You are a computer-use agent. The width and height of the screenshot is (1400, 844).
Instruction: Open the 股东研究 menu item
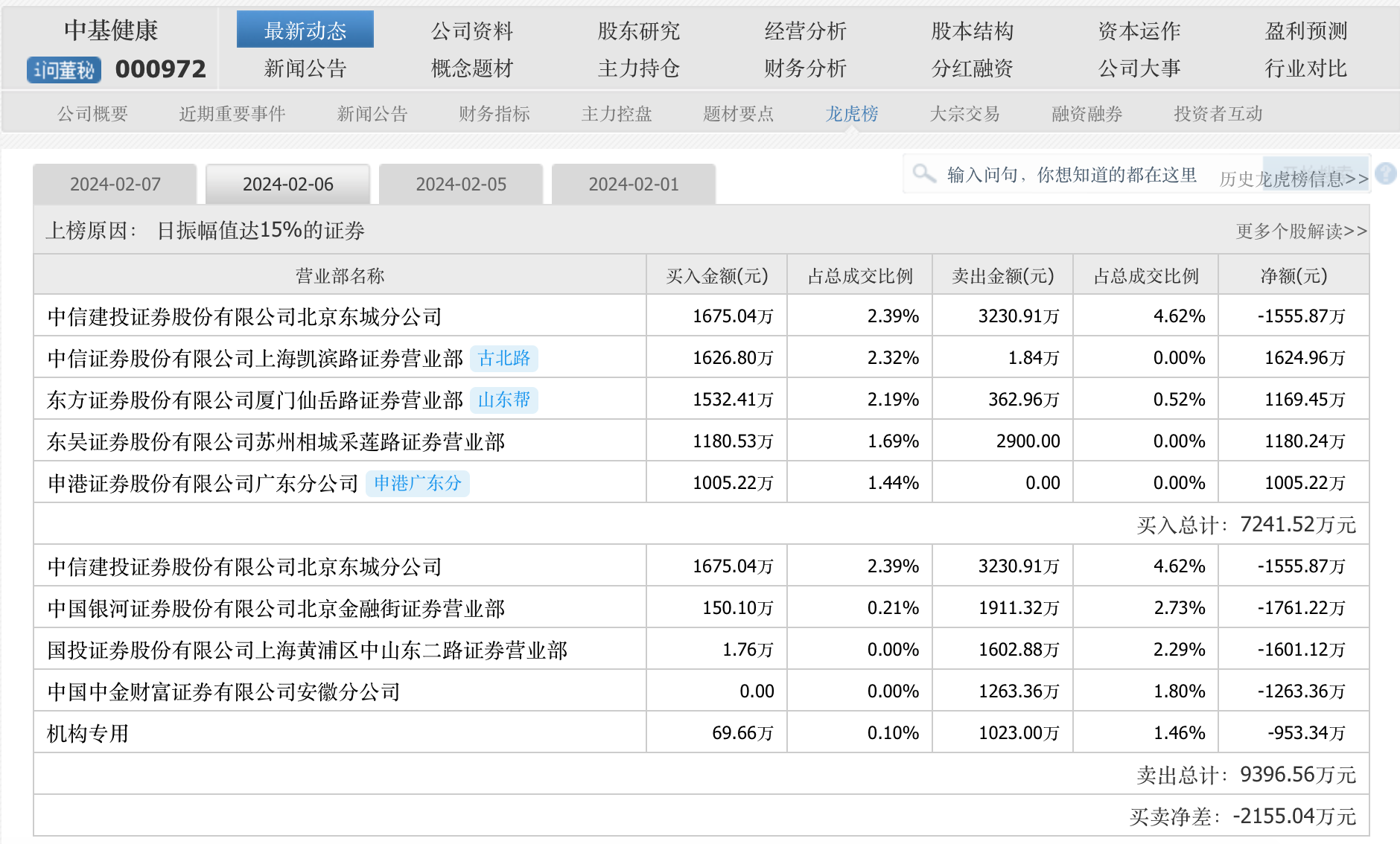click(x=638, y=31)
